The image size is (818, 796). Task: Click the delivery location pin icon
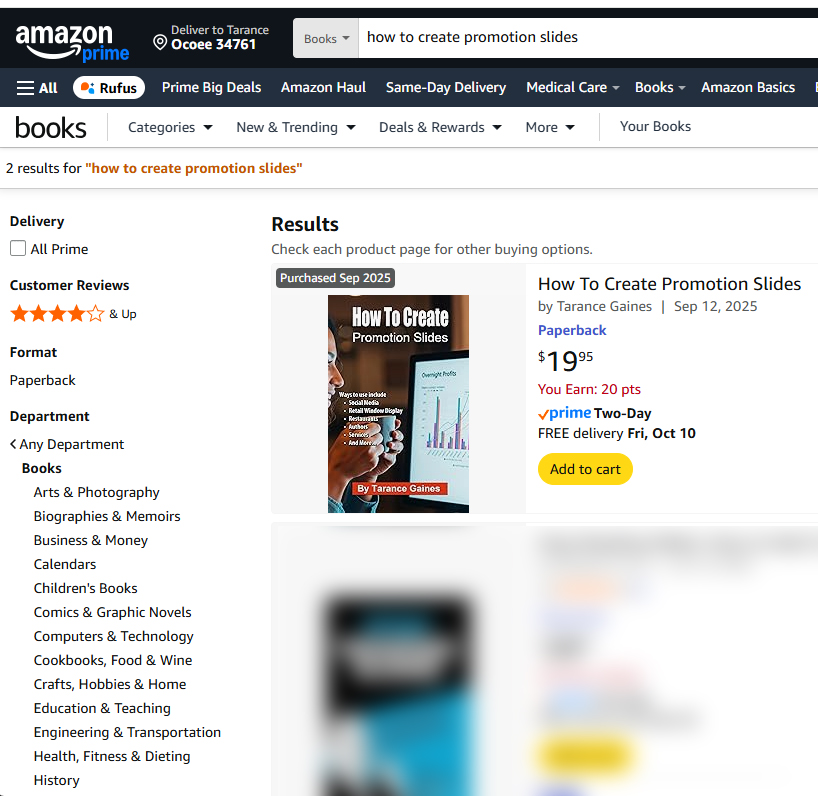(160, 42)
